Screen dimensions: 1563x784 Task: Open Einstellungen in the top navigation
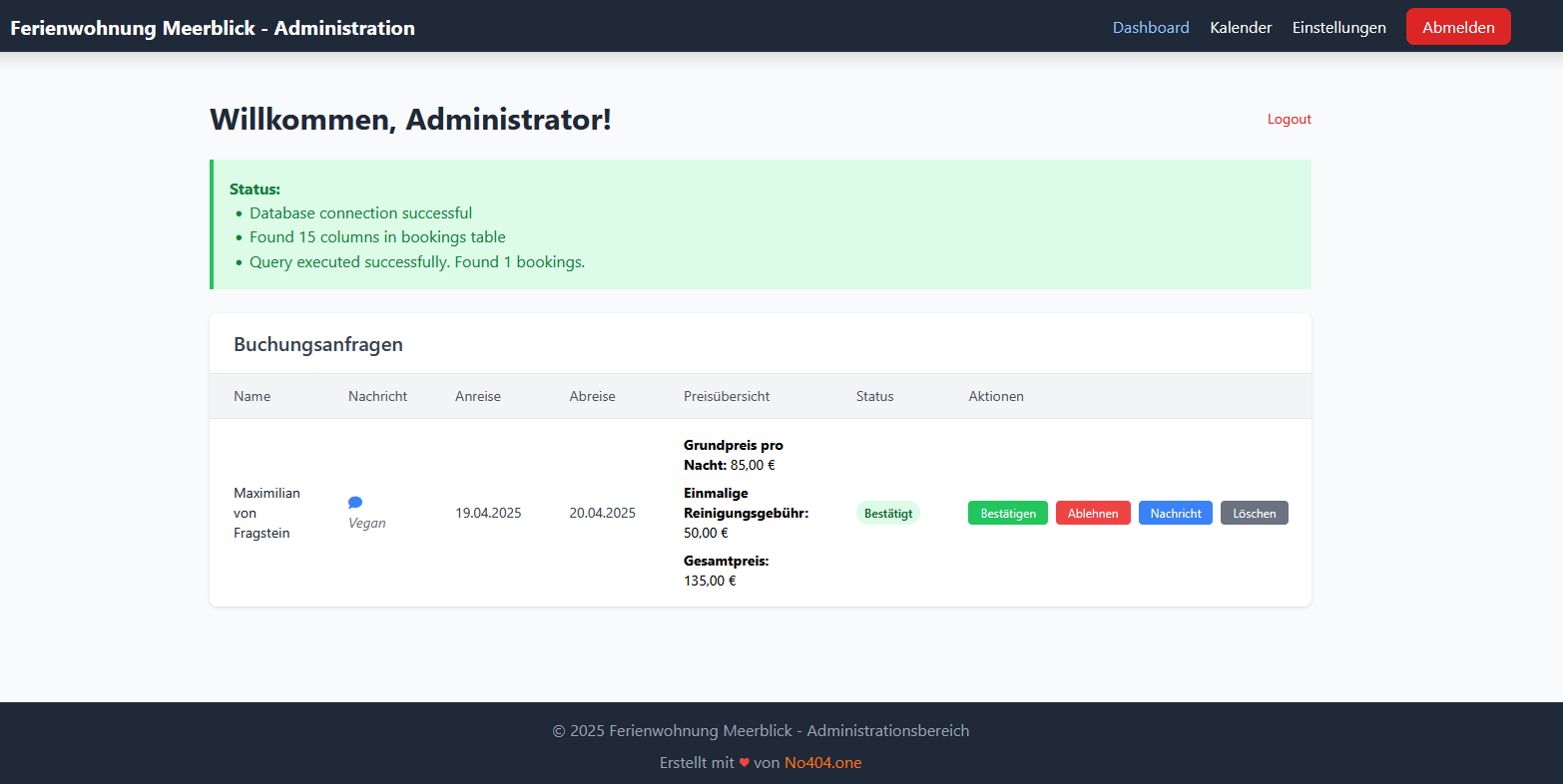(x=1338, y=28)
